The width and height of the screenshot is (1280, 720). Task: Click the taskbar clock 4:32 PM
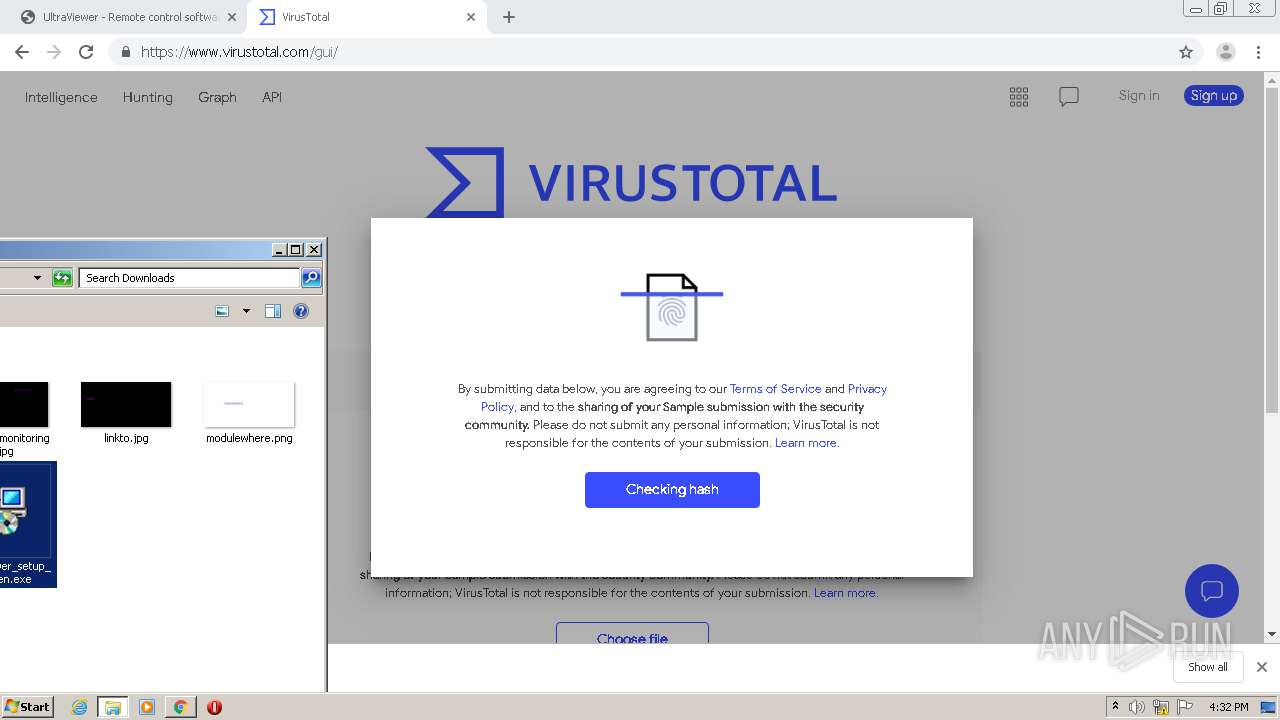[1228, 707]
